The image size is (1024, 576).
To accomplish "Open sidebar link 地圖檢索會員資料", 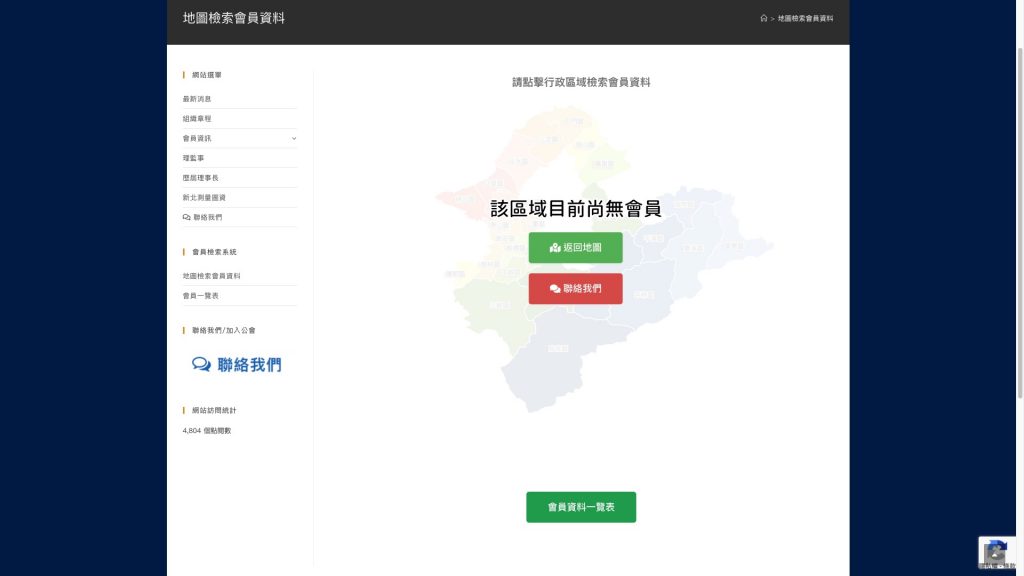I will tap(211, 276).
